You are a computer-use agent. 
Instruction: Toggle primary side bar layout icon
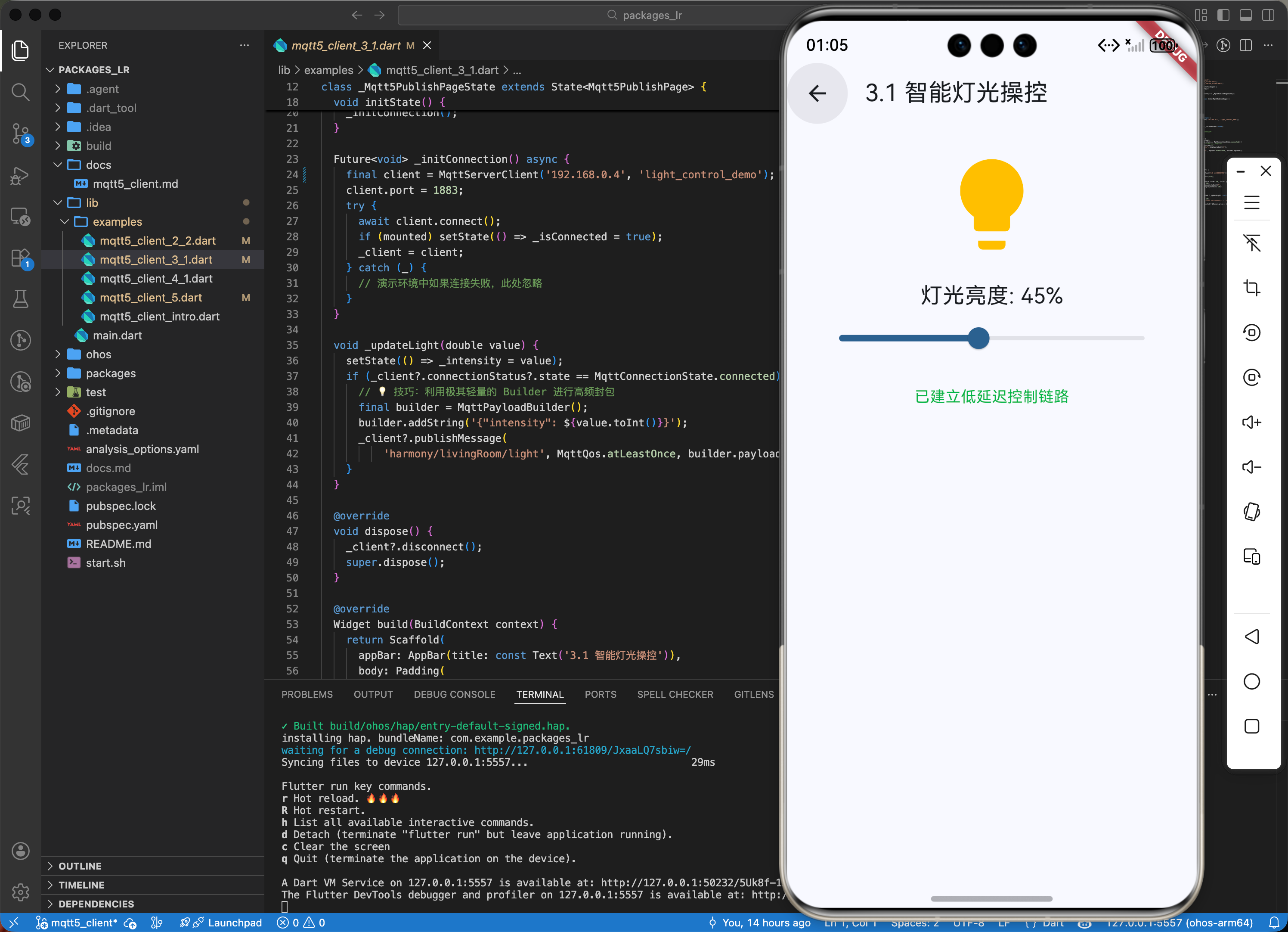1223,16
